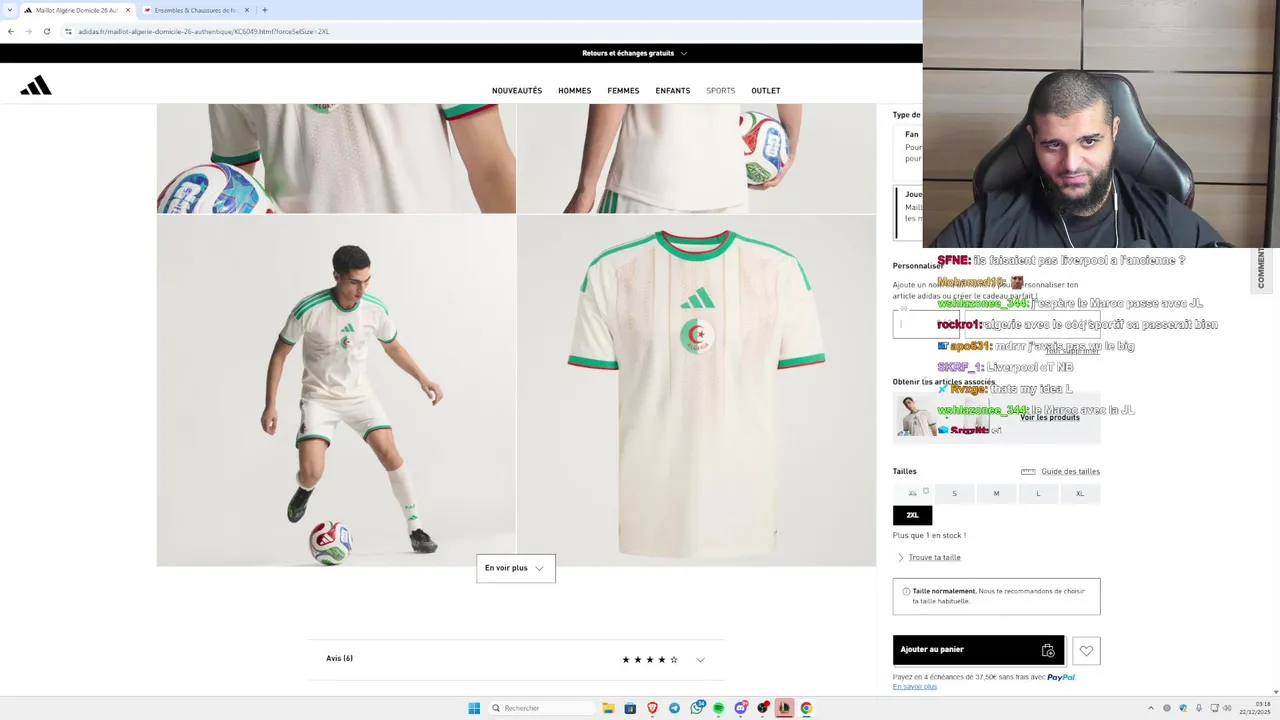1280x720 pixels.
Task: Close the Maillot Algérie Domicile tab
Action: click(x=127, y=10)
